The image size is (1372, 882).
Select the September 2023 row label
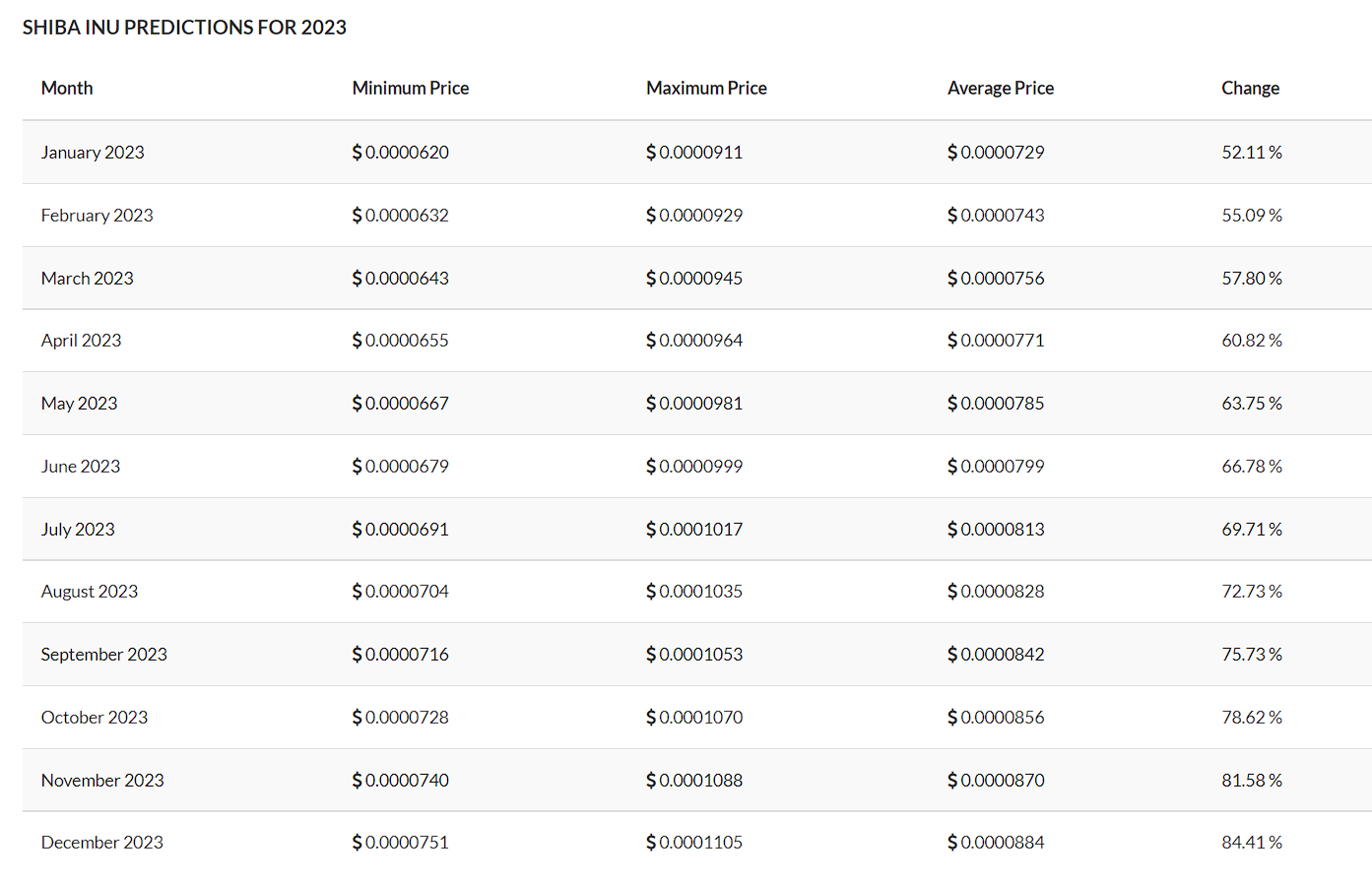104,654
